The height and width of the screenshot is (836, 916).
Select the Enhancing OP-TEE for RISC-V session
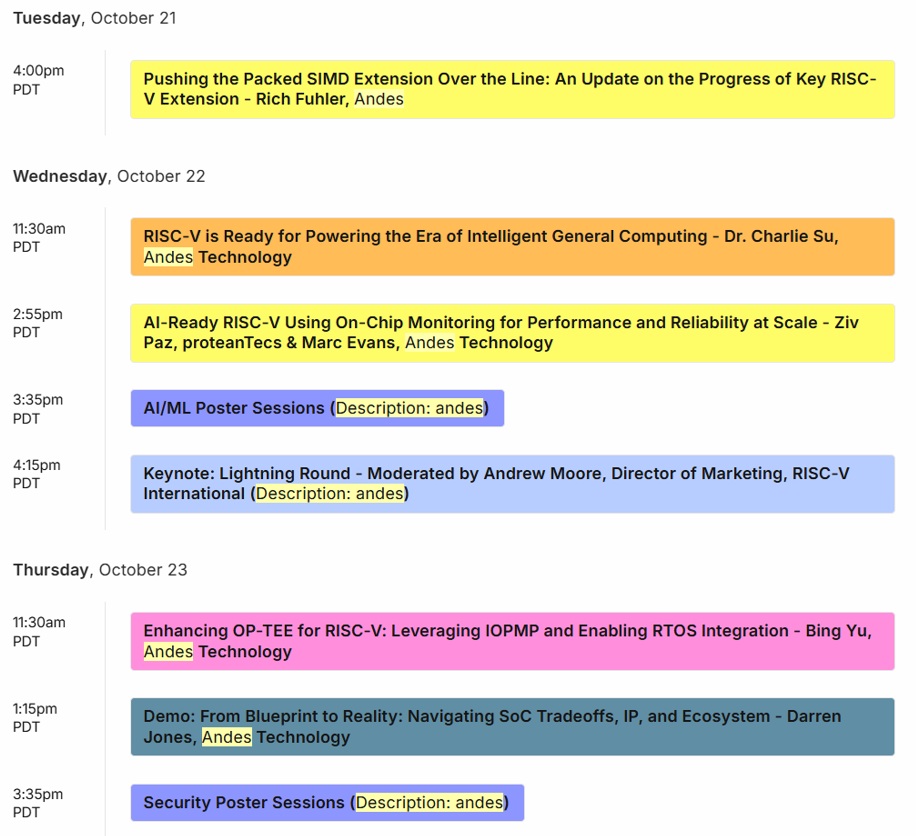[511, 641]
